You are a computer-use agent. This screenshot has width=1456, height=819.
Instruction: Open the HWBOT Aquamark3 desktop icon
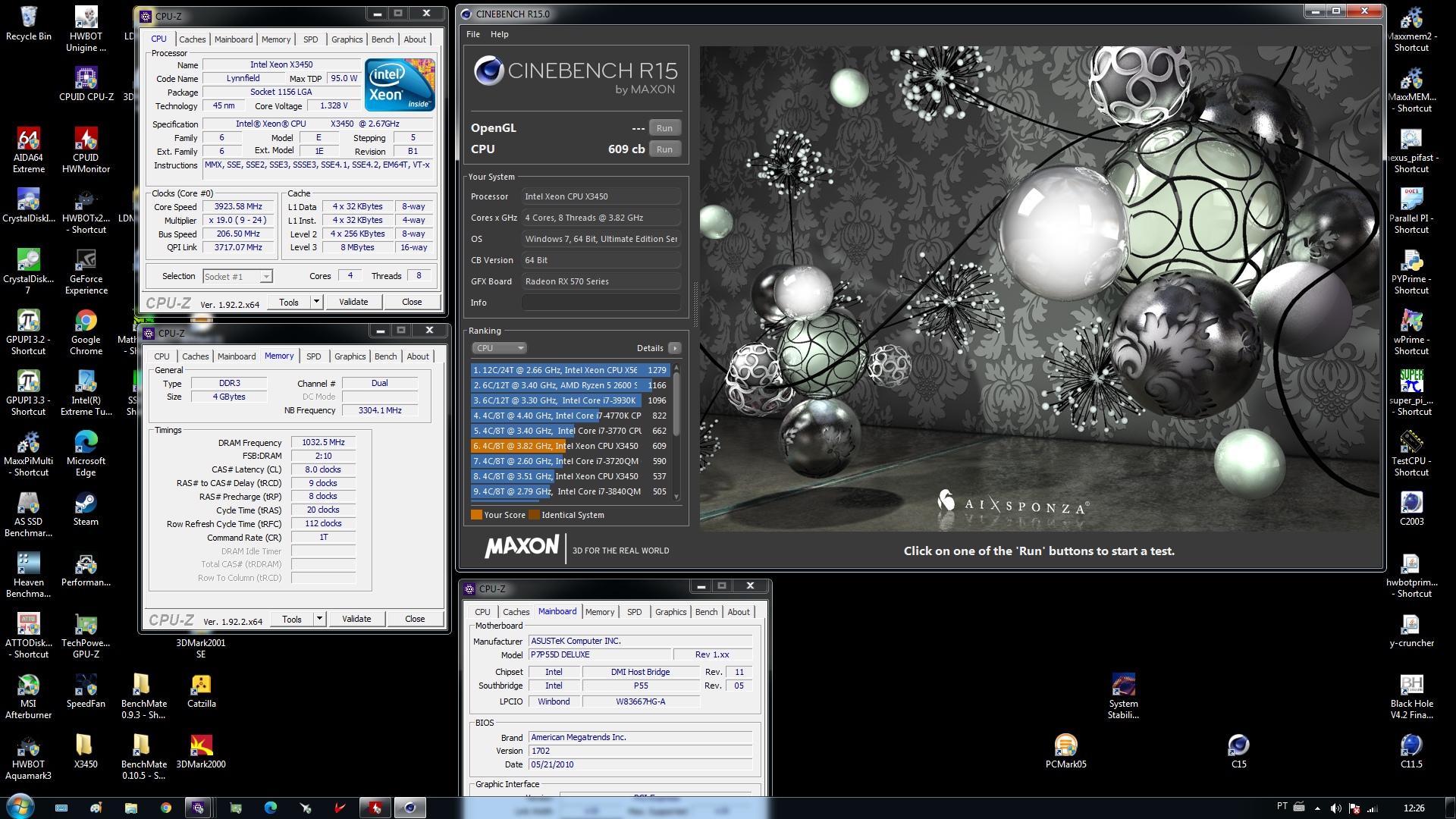(x=28, y=757)
